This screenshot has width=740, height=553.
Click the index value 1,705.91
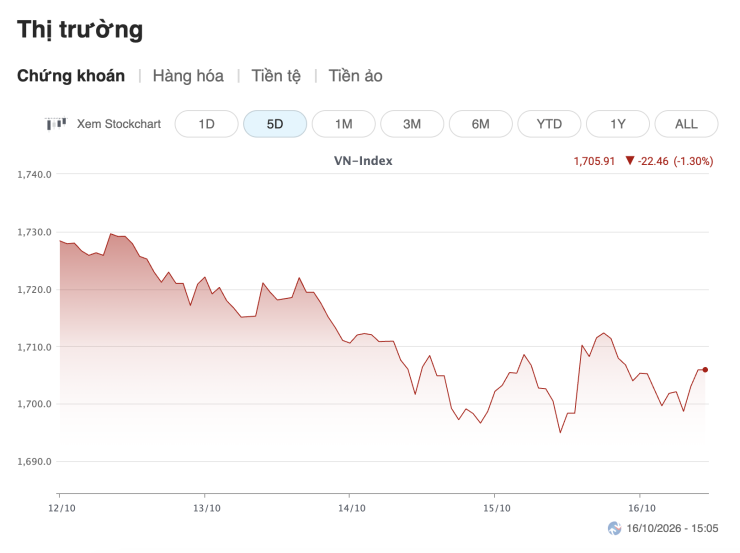594,161
